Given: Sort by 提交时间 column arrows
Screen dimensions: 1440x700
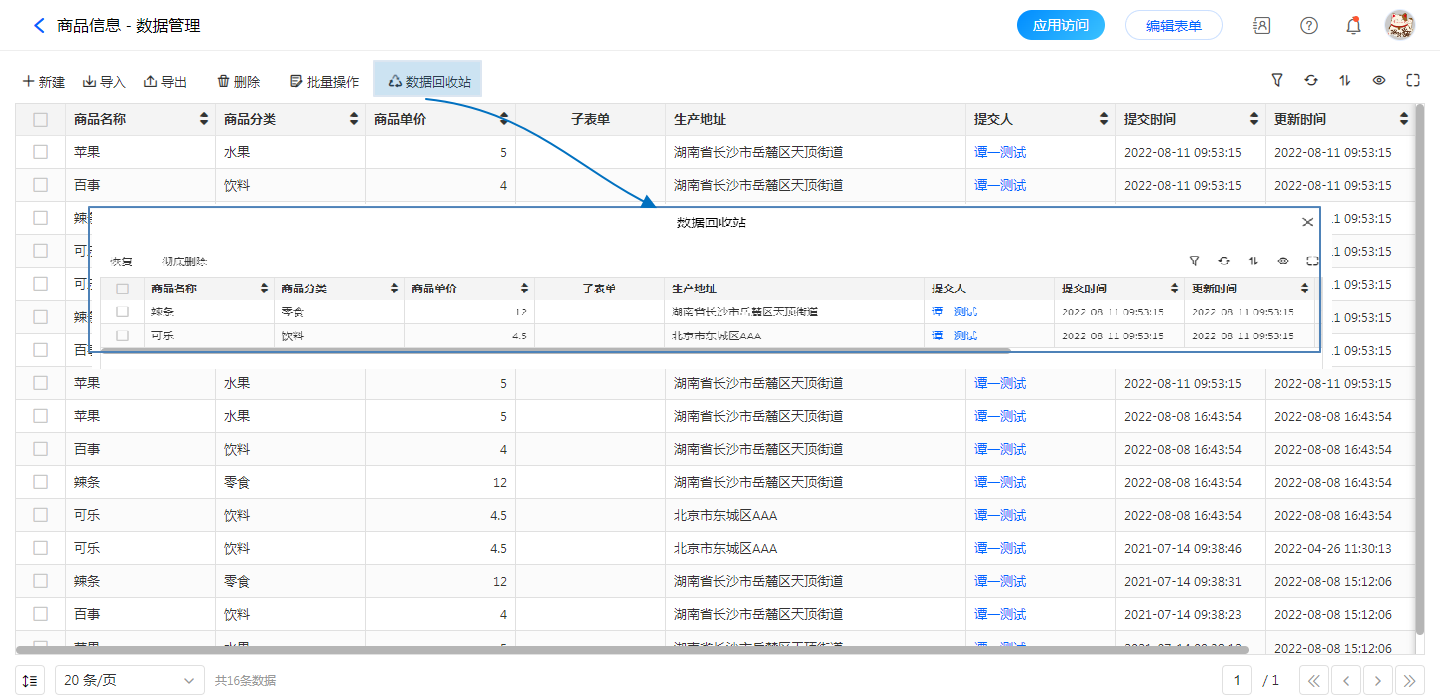Looking at the screenshot, I should coord(1254,120).
